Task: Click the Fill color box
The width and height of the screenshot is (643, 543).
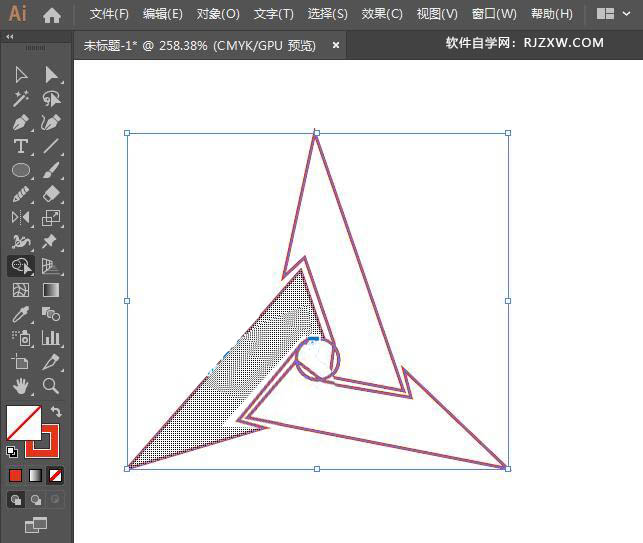Action: (24, 422)
